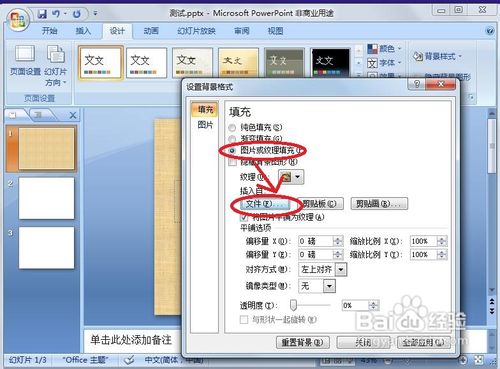Click the 字体 theme fonts icon
500x369 pixels.
(x=372, y=63)
